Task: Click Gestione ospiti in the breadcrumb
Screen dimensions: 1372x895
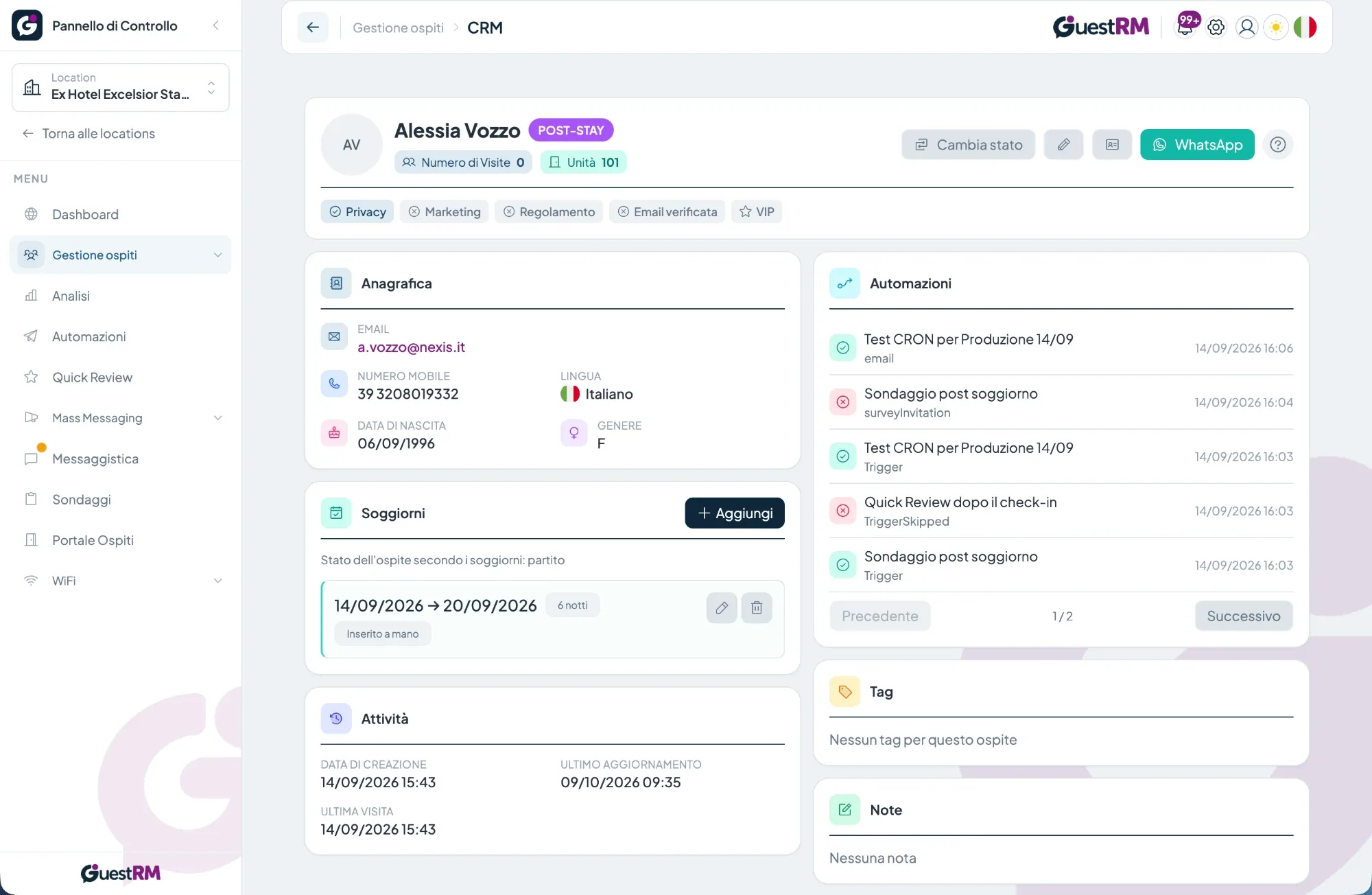Action: click(x=398, y=27)
